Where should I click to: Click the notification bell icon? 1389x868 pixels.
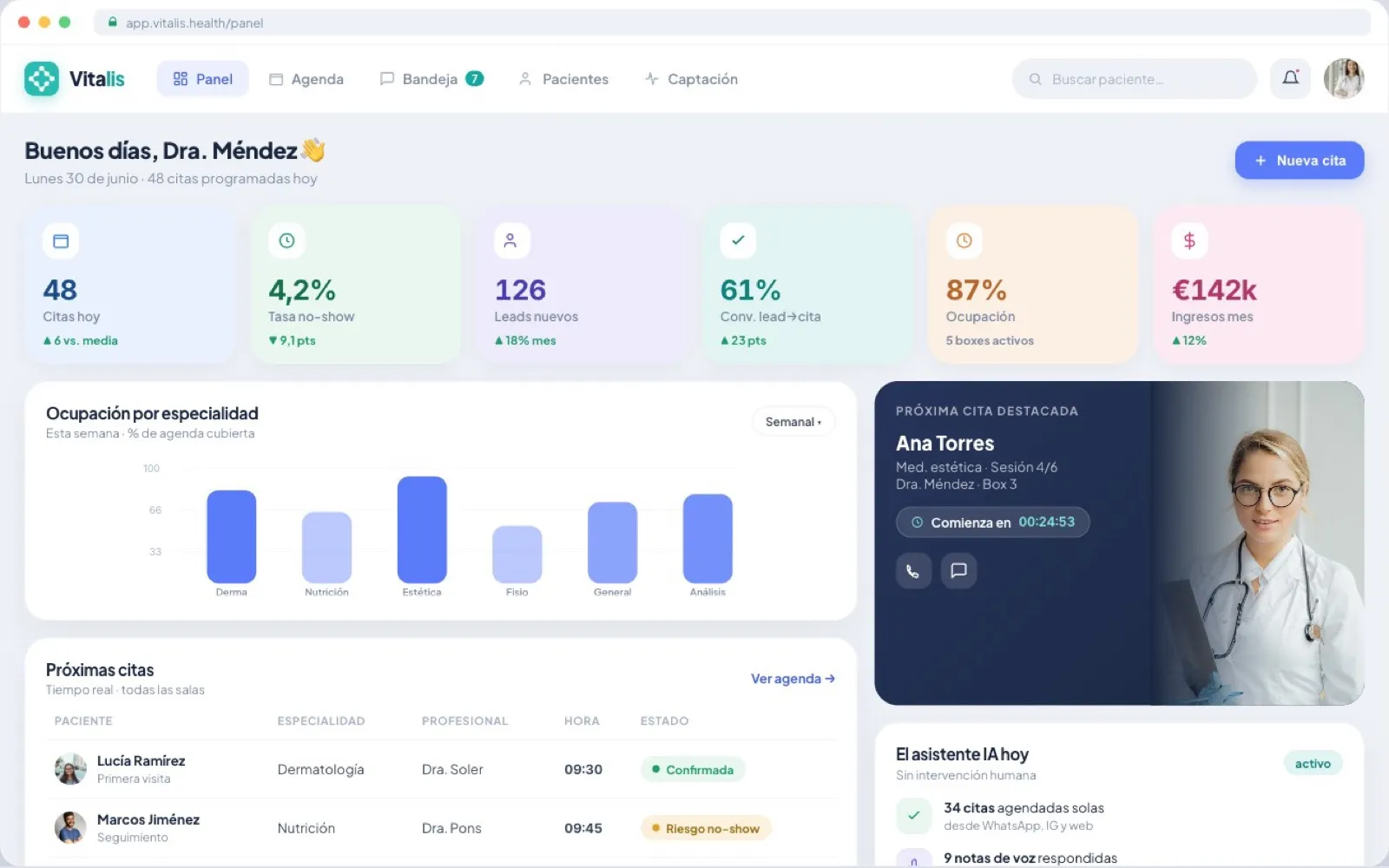(x=1290, y=78)
